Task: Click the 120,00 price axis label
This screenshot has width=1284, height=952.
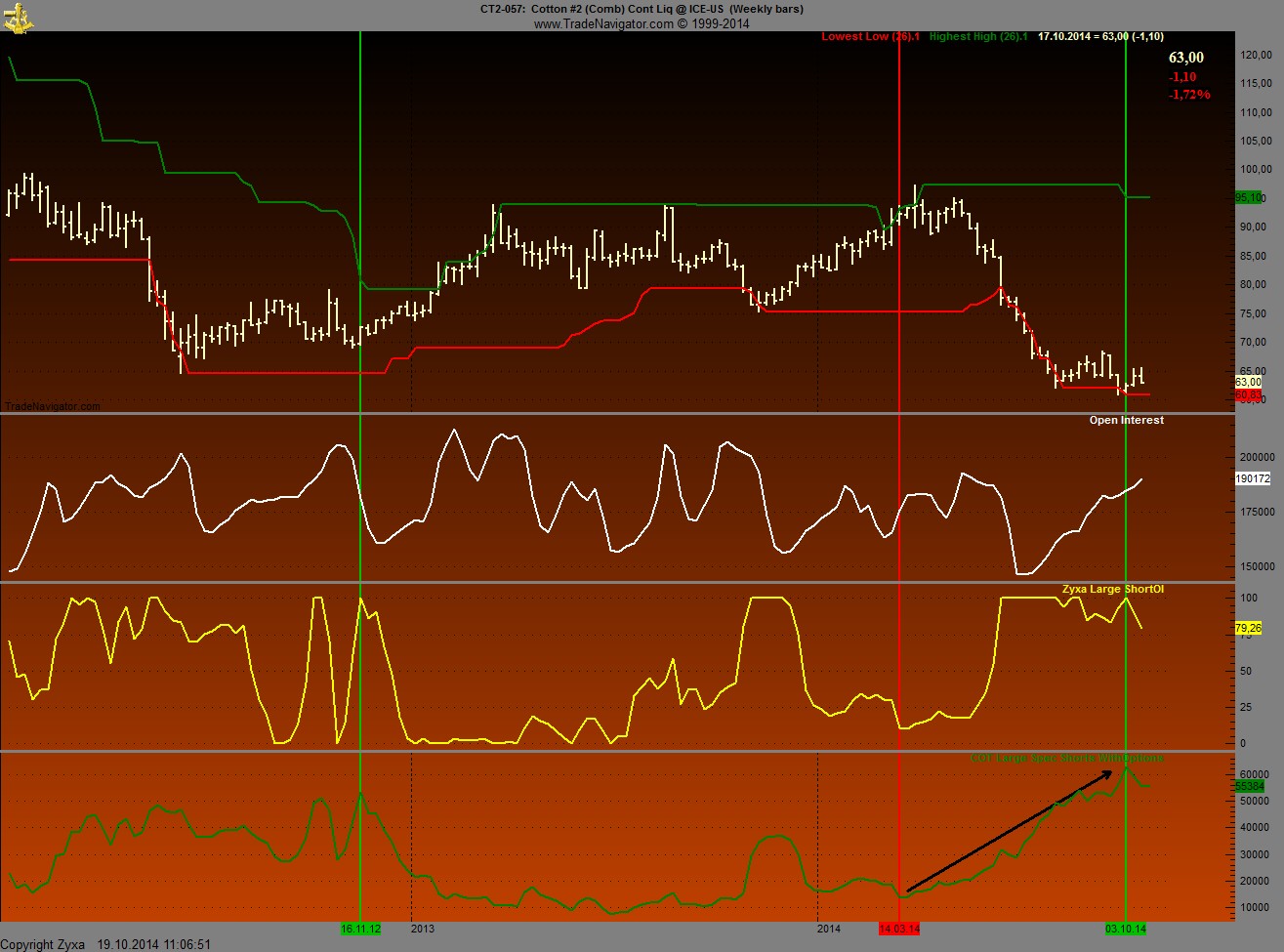Action: point(1255,56)
